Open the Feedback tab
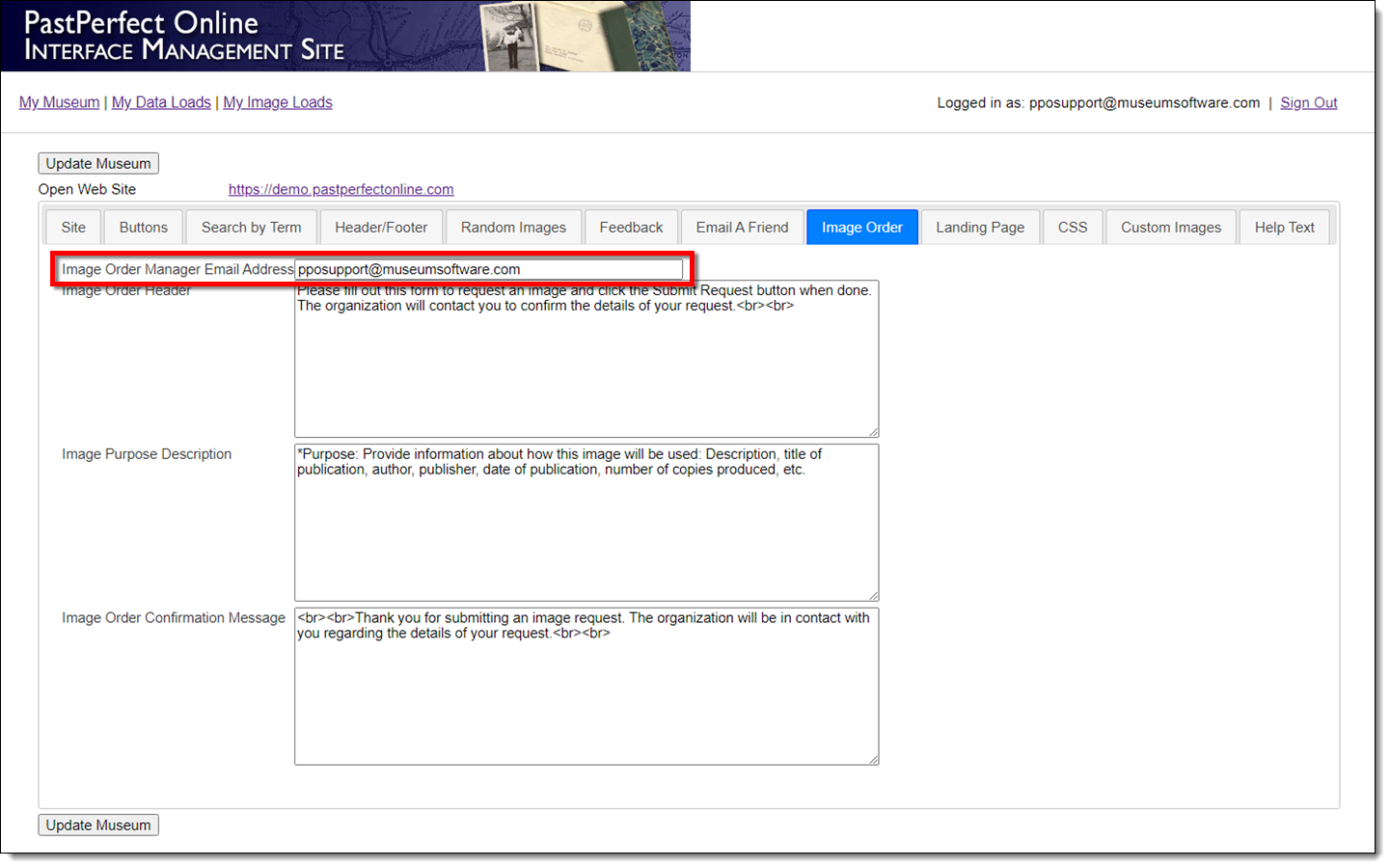This screenshot has width=1390, height=868. pyautogui.click(x=631, y=228)
